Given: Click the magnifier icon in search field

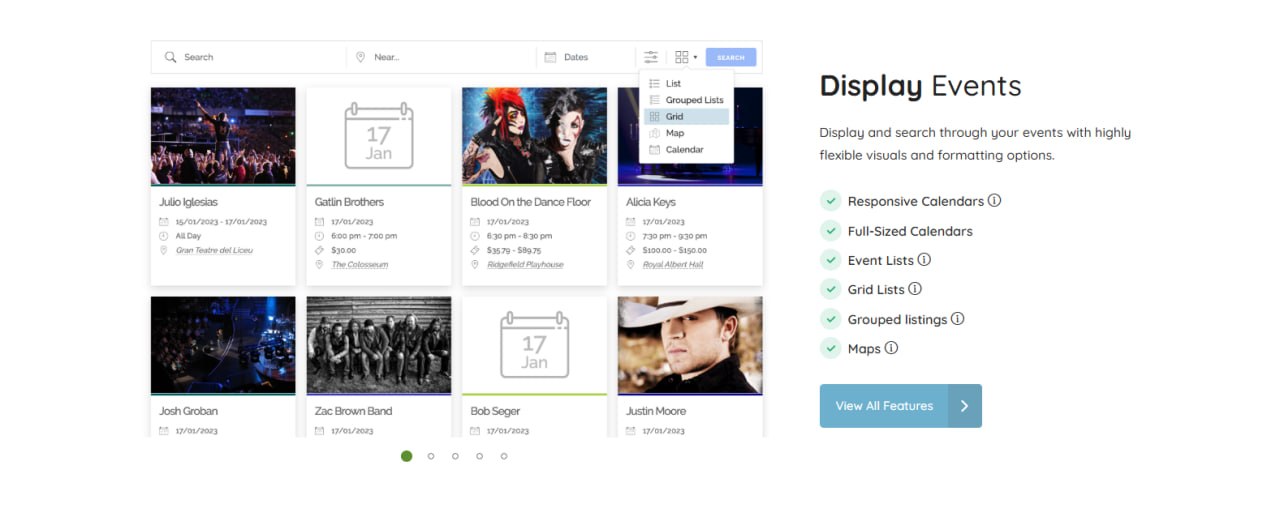Looking at the screenshot, I should point(171,57).
